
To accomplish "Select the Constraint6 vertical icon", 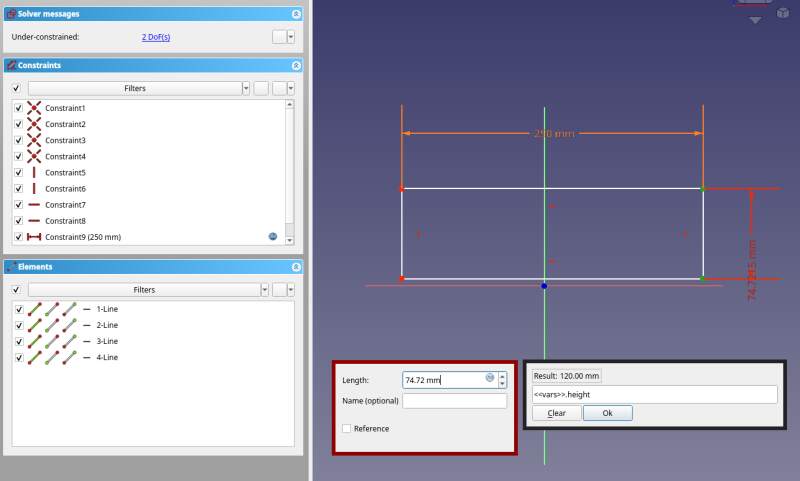I will click(34, 189).
